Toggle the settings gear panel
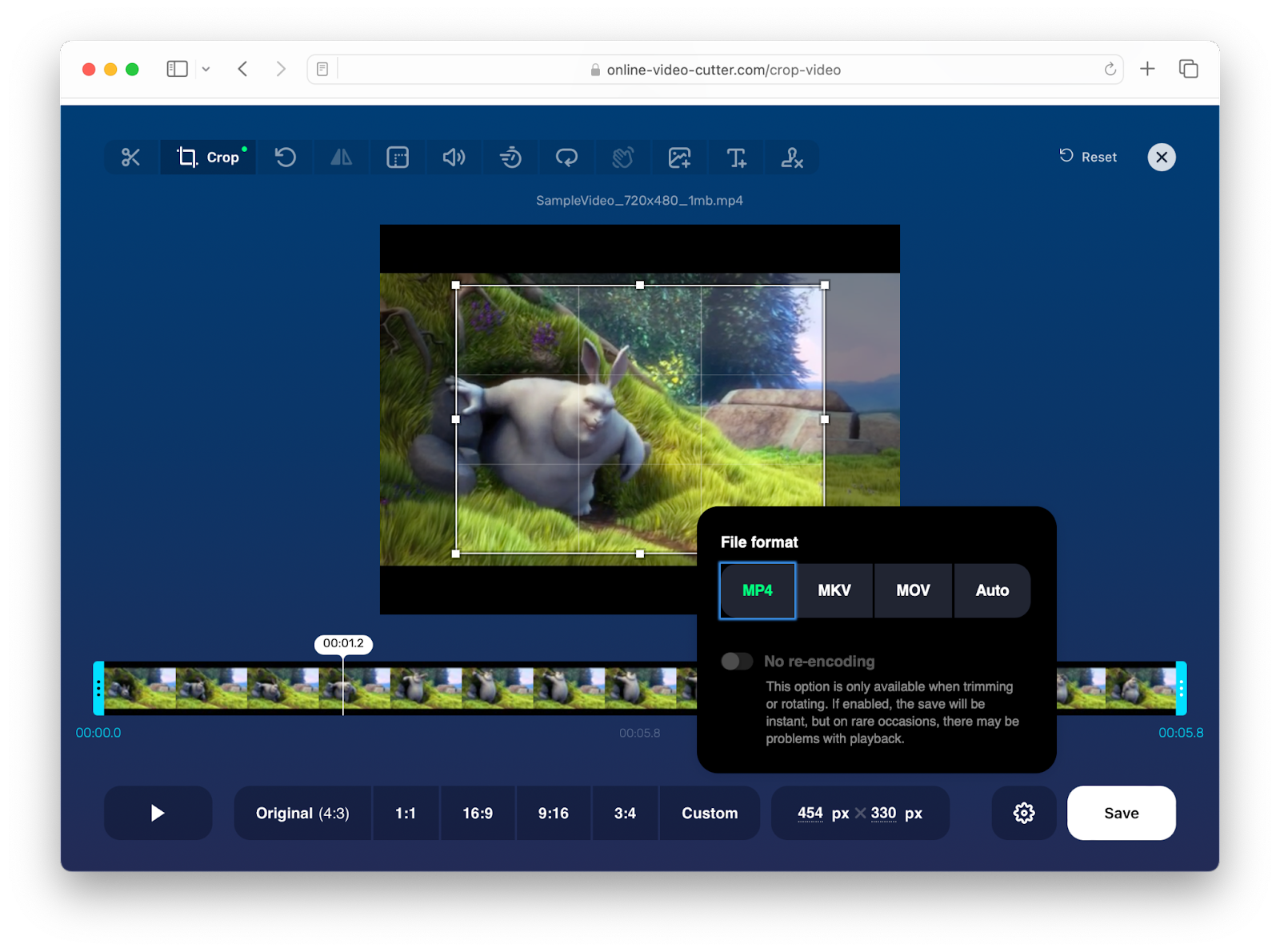This screenshot has height=952, width=1280. pos(1024,813)
